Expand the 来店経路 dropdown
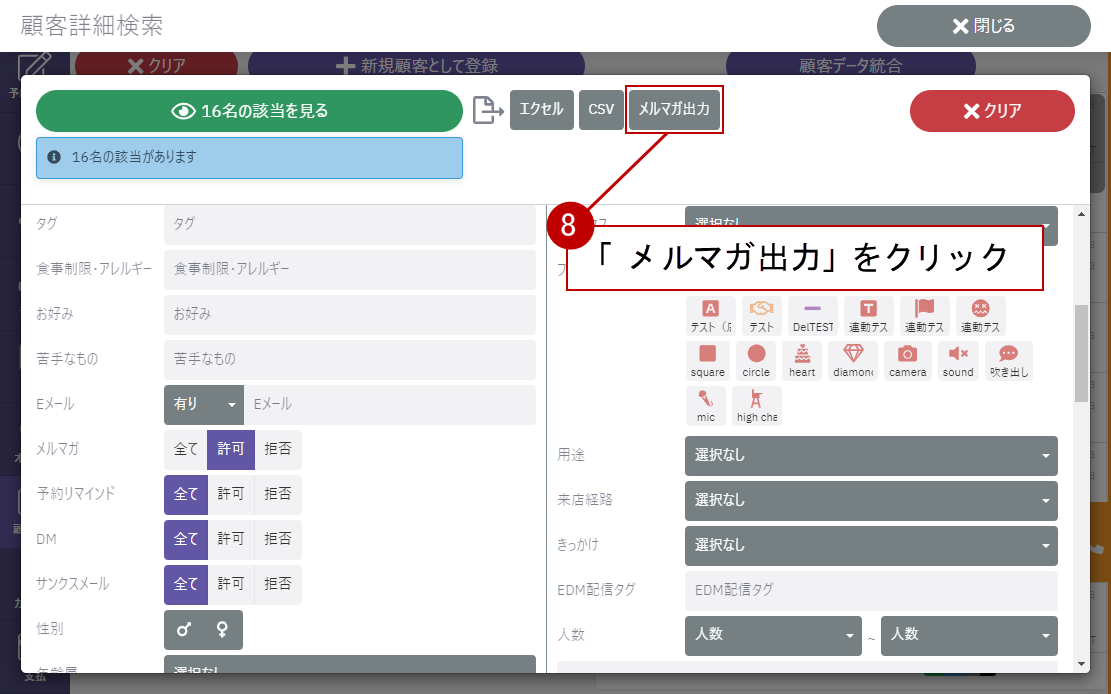1111x694 pixels. click(x=870, y=500)
